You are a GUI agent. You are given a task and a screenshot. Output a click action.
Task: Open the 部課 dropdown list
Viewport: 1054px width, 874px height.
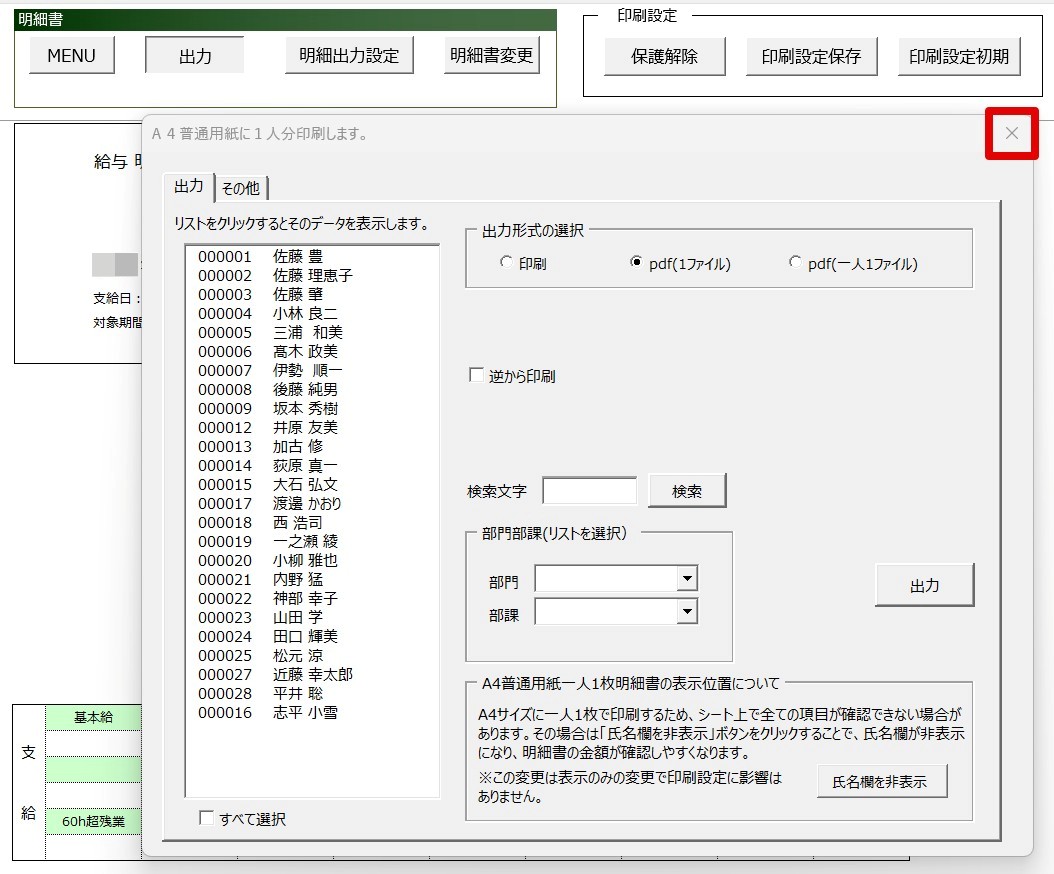pos(686,612)
